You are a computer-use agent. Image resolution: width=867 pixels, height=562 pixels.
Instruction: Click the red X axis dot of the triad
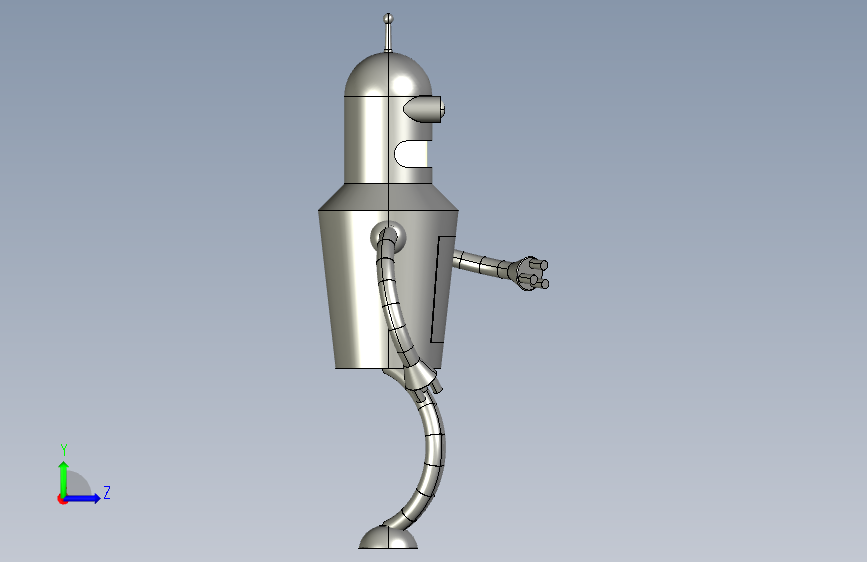point(62,499)
